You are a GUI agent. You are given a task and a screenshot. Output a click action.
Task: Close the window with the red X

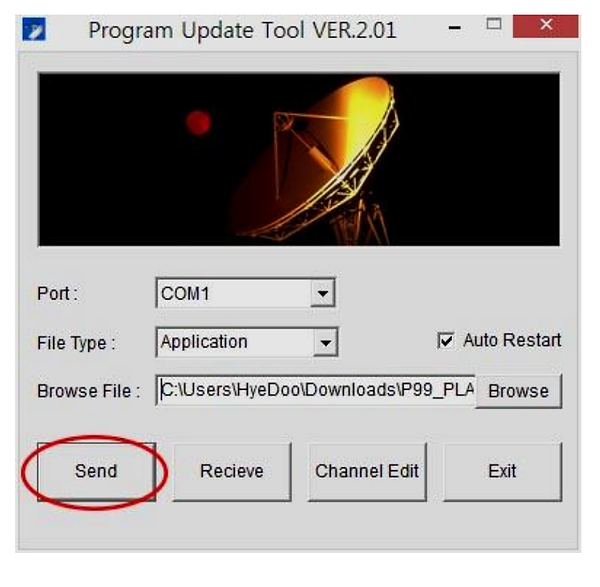(545, 26)
